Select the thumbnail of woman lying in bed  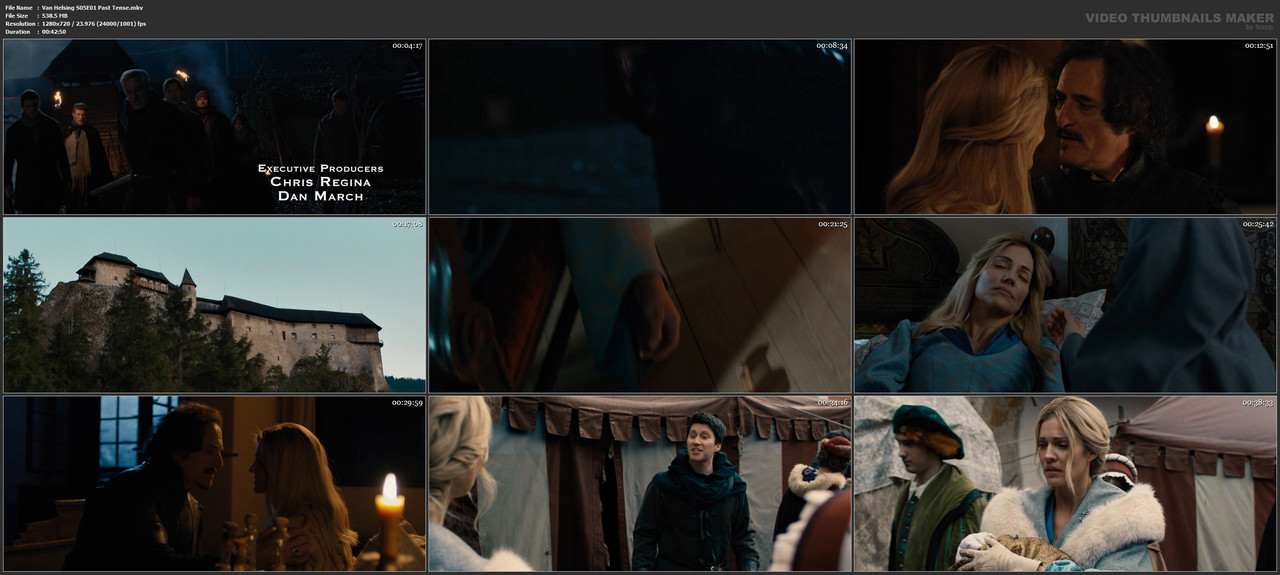1065,305
